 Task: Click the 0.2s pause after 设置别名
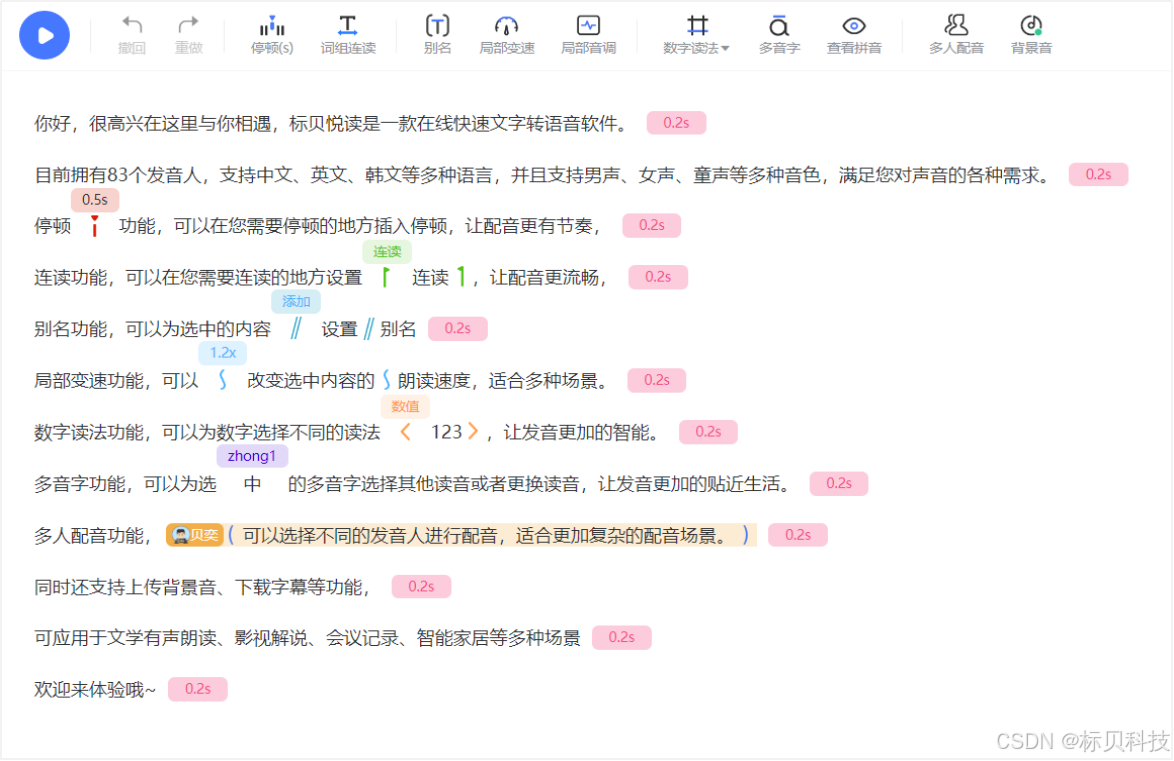click(x=457, y=329)
